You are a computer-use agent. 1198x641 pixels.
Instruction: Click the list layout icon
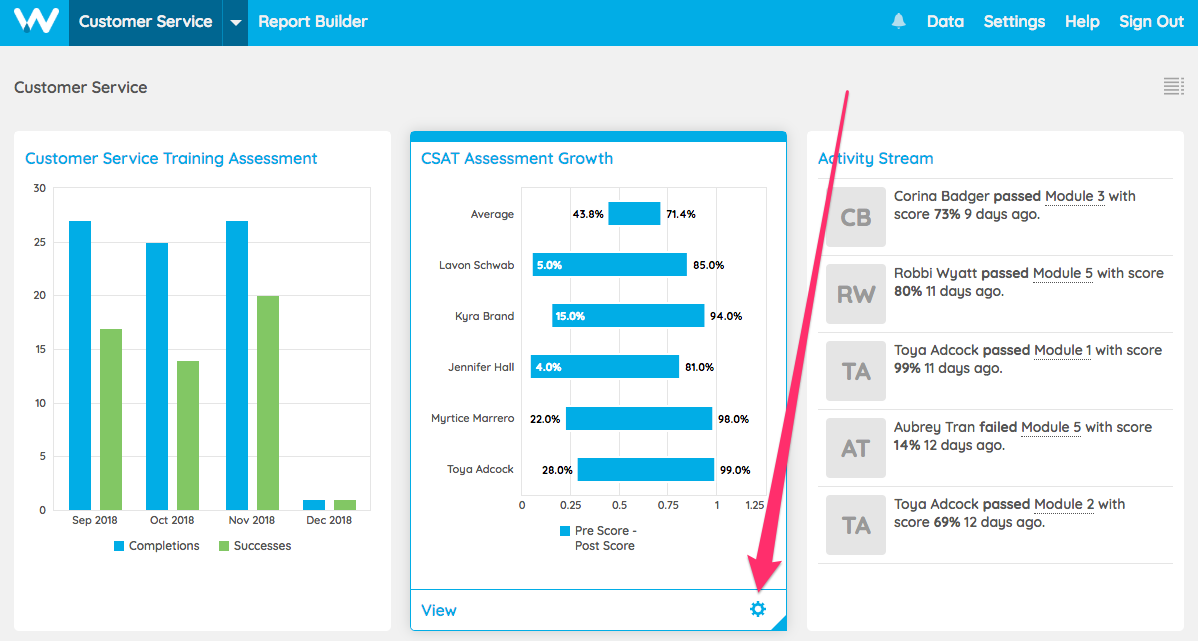pos(1173,87)
